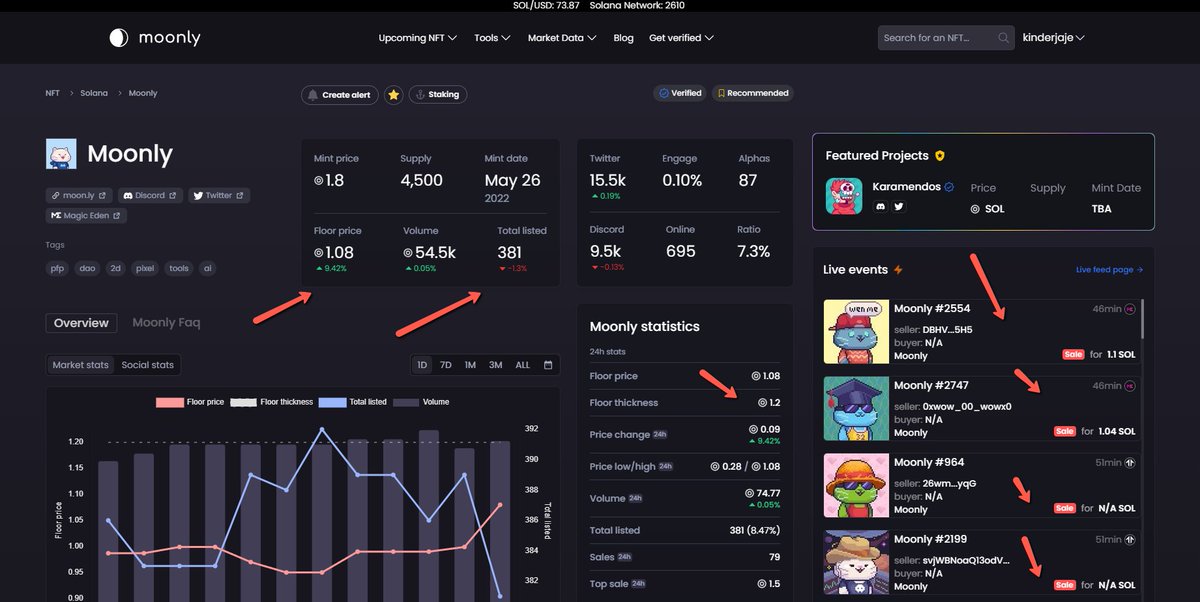Image resolution: width=1200 pixels, height=602 pixels.
Task: Select the tools tag
Action: click(x=179, y=268)
